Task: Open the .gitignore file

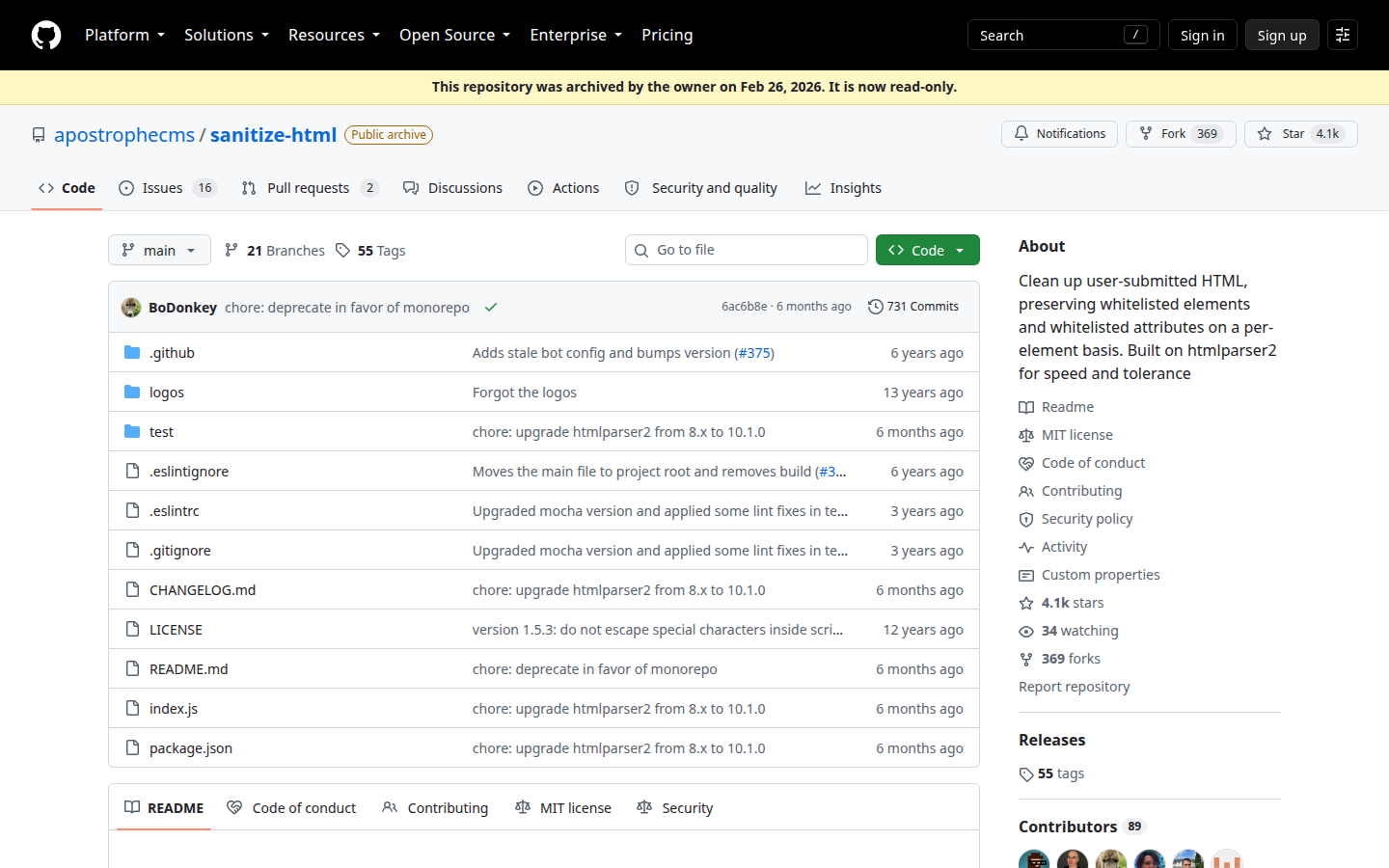Action: point(180,551)
